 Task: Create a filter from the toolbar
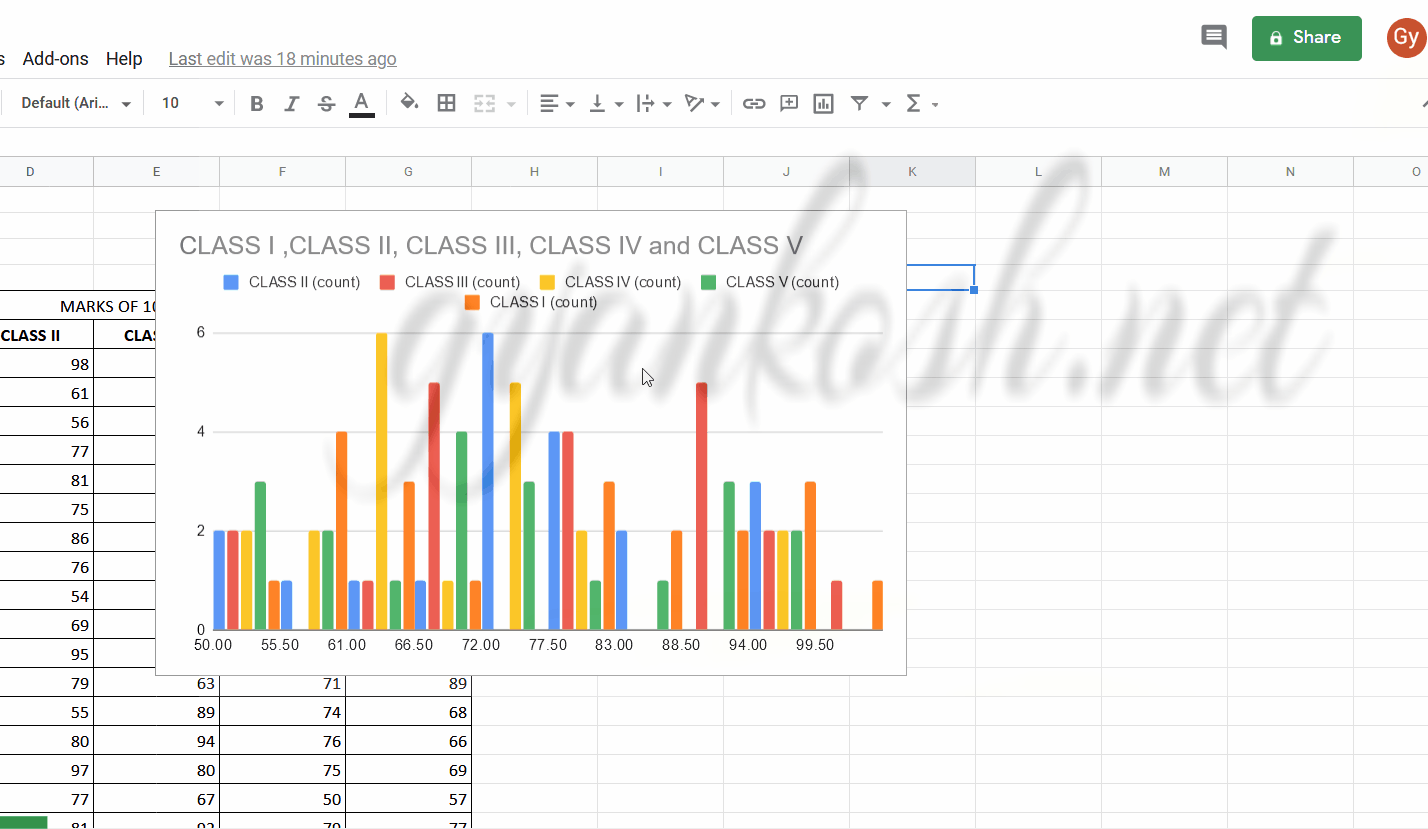tap(858, 103)
